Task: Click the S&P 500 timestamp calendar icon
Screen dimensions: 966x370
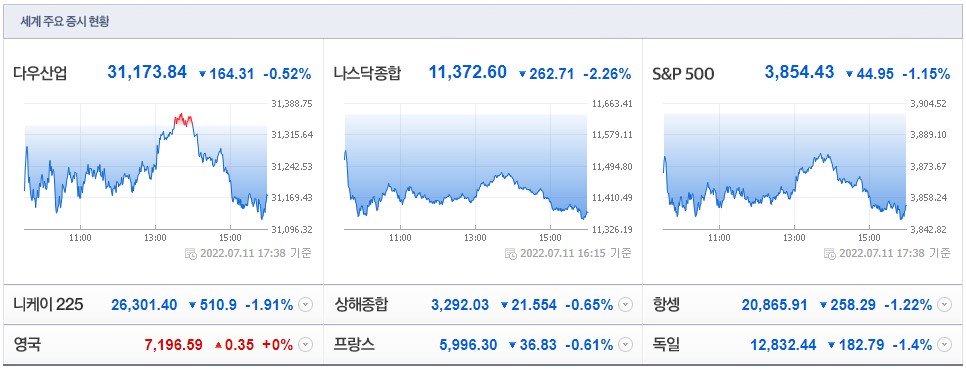Action: pos(830,253)
